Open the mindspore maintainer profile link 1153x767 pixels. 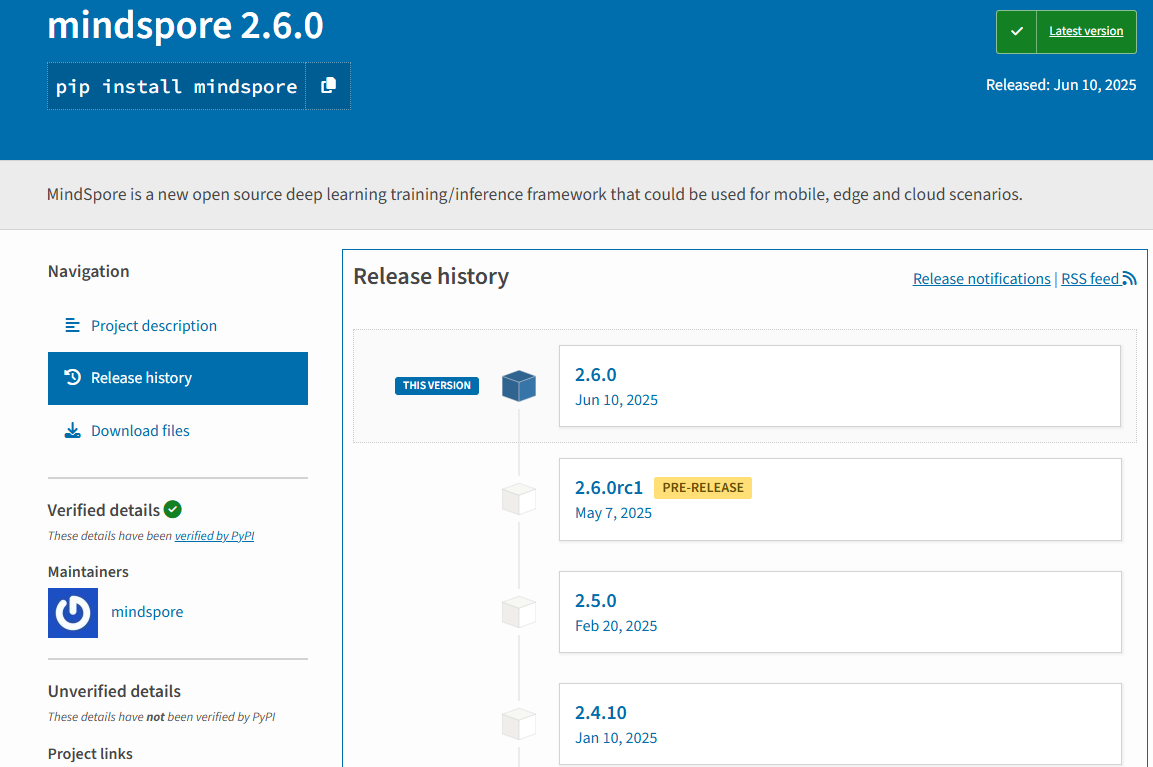coord(147,612)
